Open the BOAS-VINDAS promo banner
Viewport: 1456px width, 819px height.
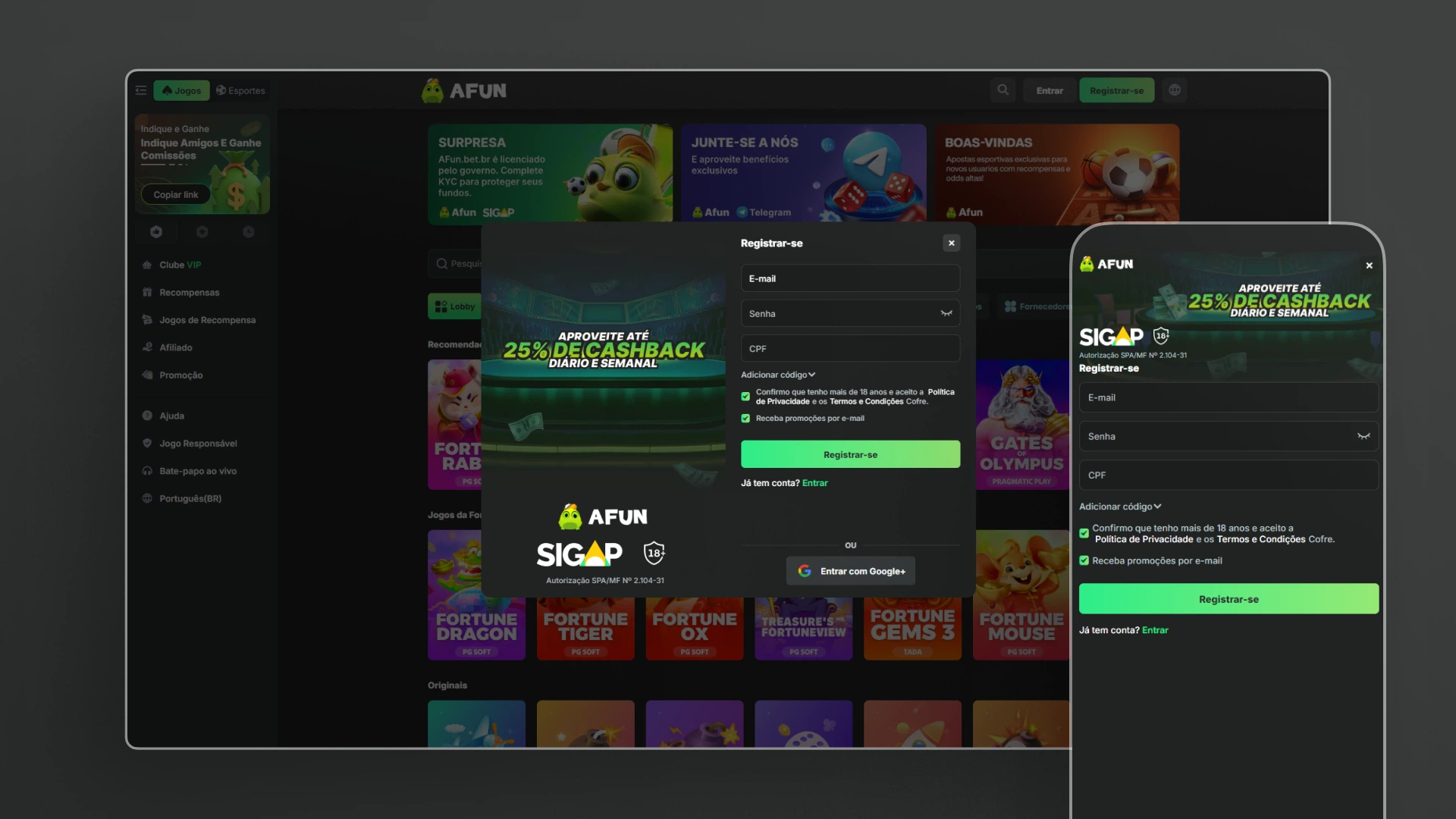(1056, 174)
